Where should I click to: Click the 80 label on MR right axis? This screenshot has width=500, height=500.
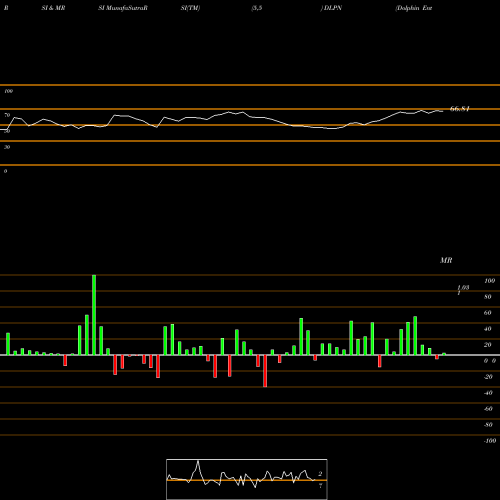[x=488, y=297]
